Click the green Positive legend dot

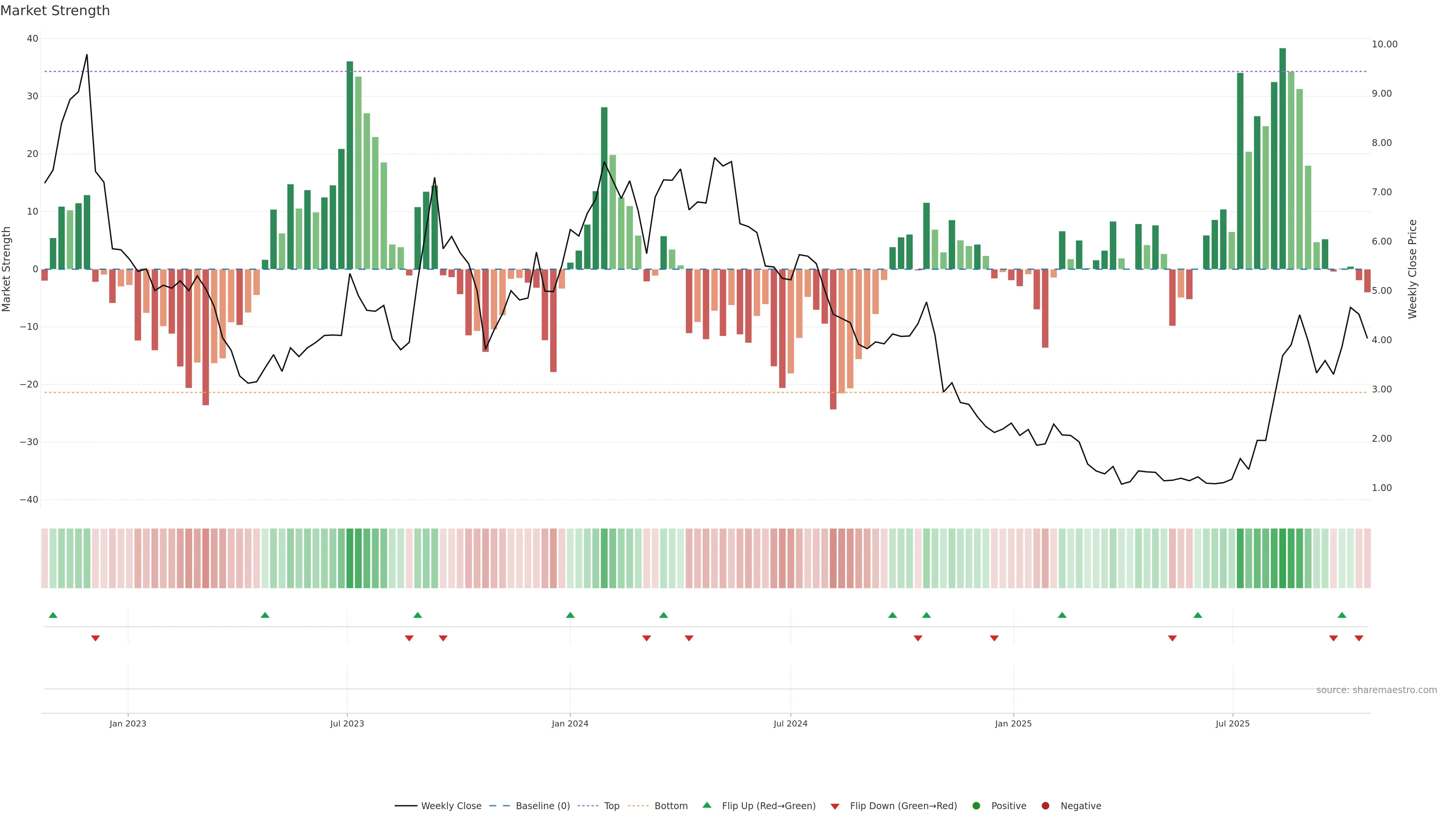tap(976, 806)
